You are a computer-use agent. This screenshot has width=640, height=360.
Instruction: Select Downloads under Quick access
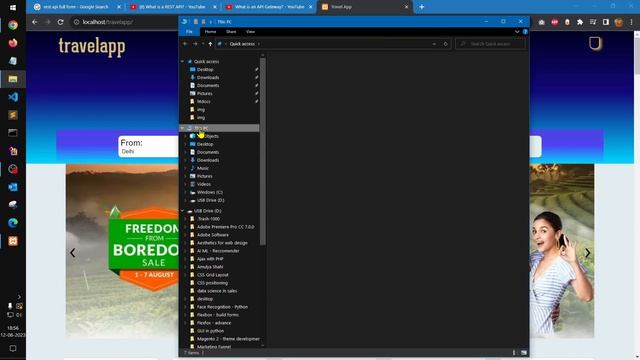(208, 78)
